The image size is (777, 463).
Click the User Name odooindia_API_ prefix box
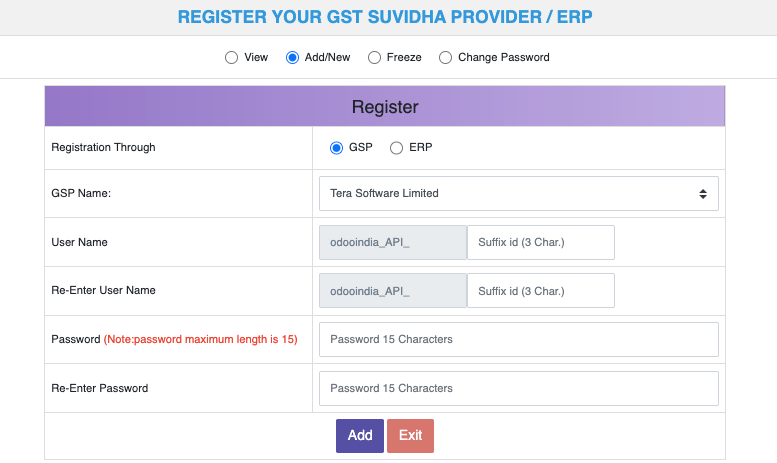(392, 243)
